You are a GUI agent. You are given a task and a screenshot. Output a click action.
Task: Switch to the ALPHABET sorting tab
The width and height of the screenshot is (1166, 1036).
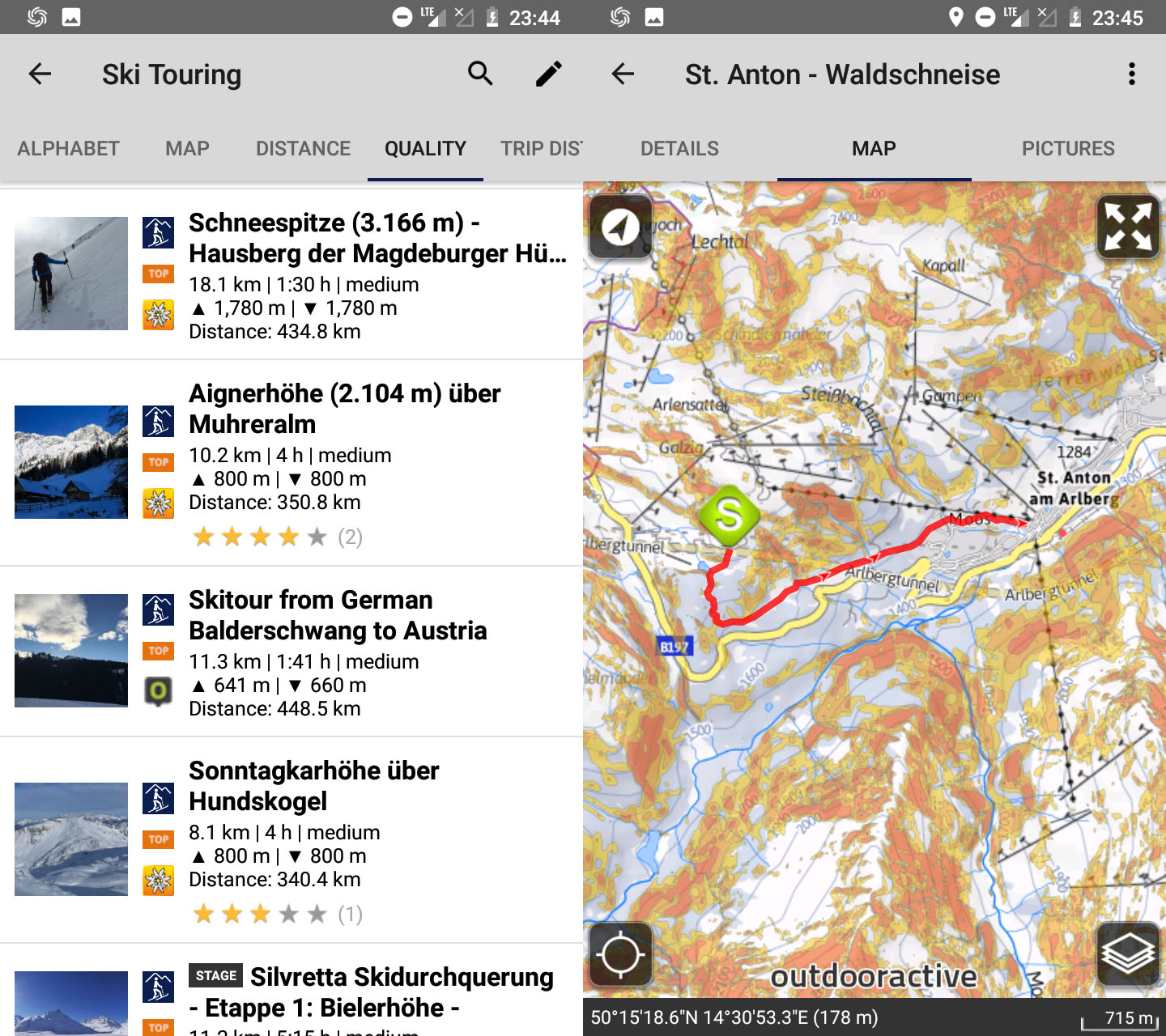(68, 148)
